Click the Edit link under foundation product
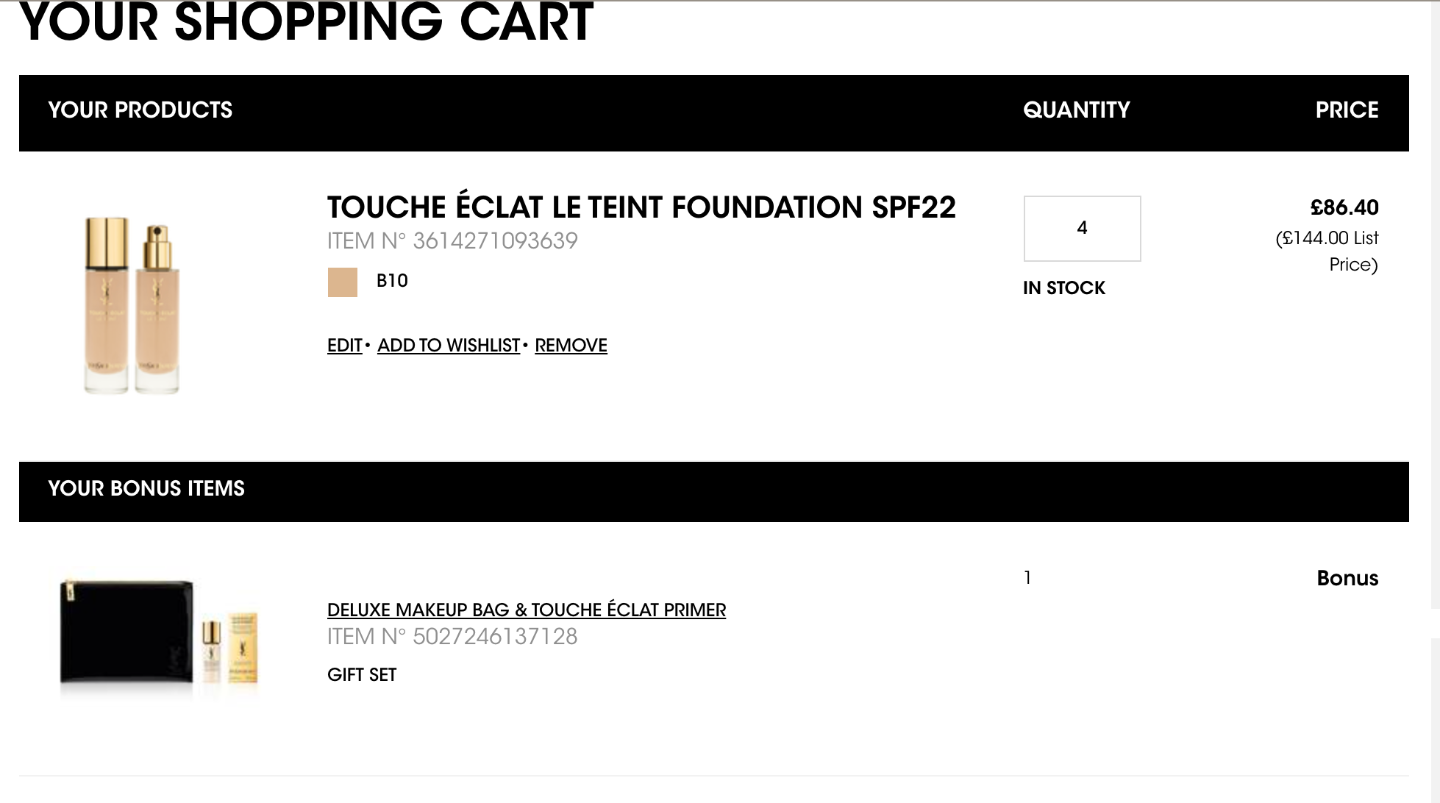The height and width of the screenshot is (803, 1440). [344, 345]
